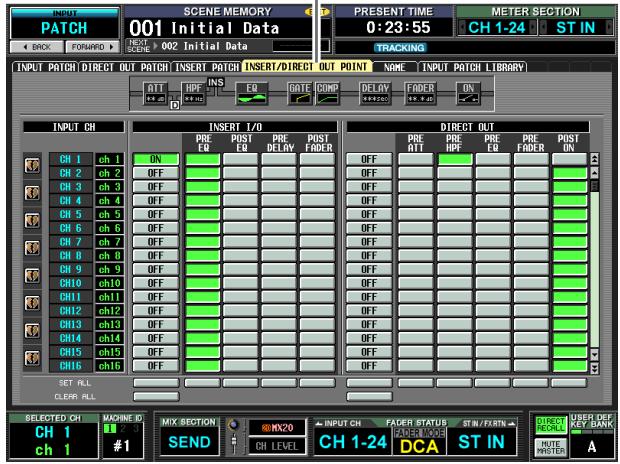The image size is (620, 464).
Task: Select the INSERT/DIRECT OUT POINT tab
Action: point(306,67)
